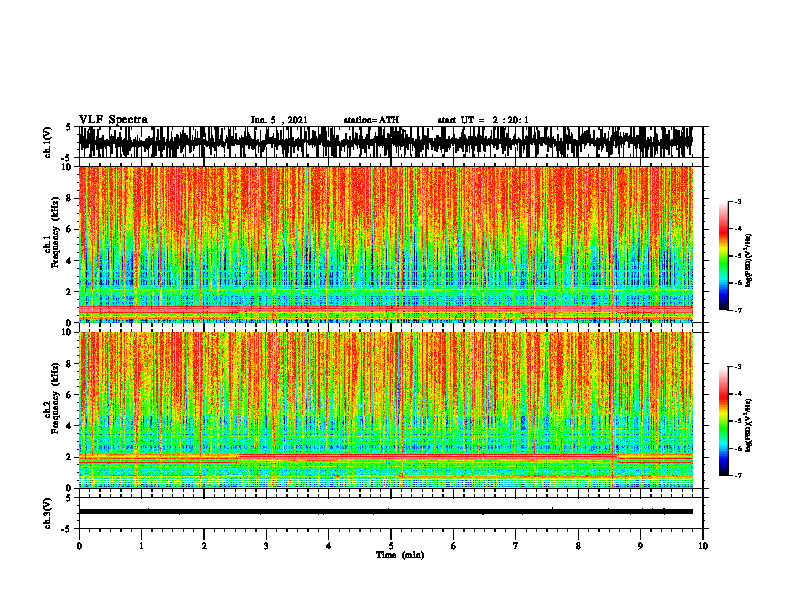Viewport: 792px width, 612px height.
Task: Click the "8" tick on time axis
Action: (578, 546)
